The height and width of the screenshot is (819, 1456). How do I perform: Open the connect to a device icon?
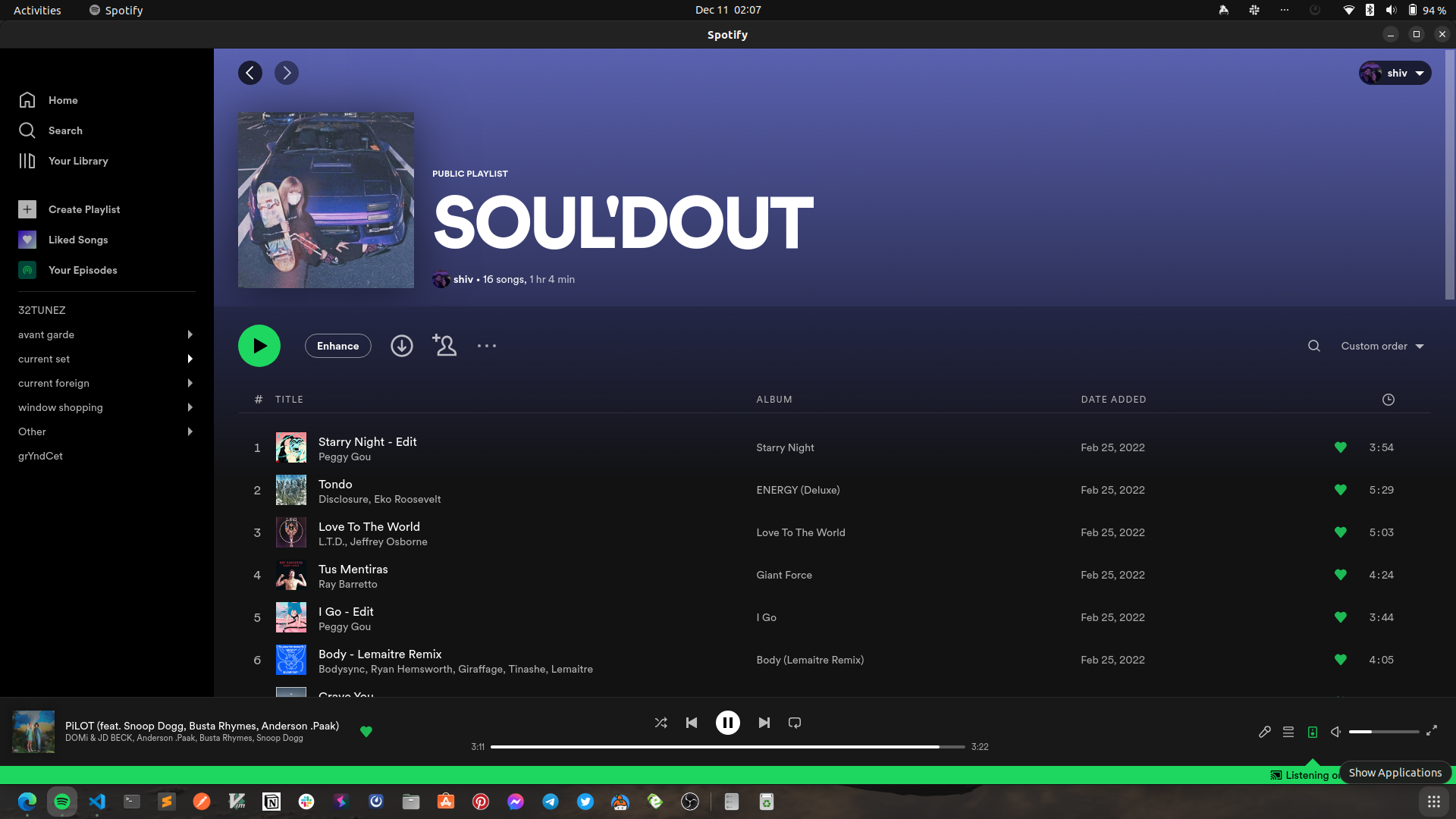tap(1313, 732)
